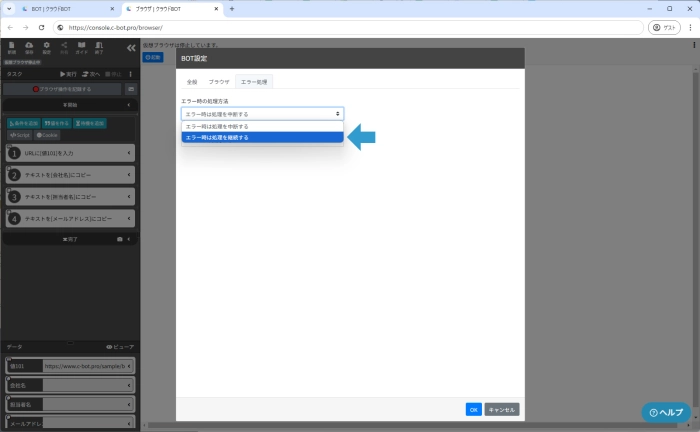Switch to the 全般 tab
700x432 pixels.
click(x=192, y=81)
